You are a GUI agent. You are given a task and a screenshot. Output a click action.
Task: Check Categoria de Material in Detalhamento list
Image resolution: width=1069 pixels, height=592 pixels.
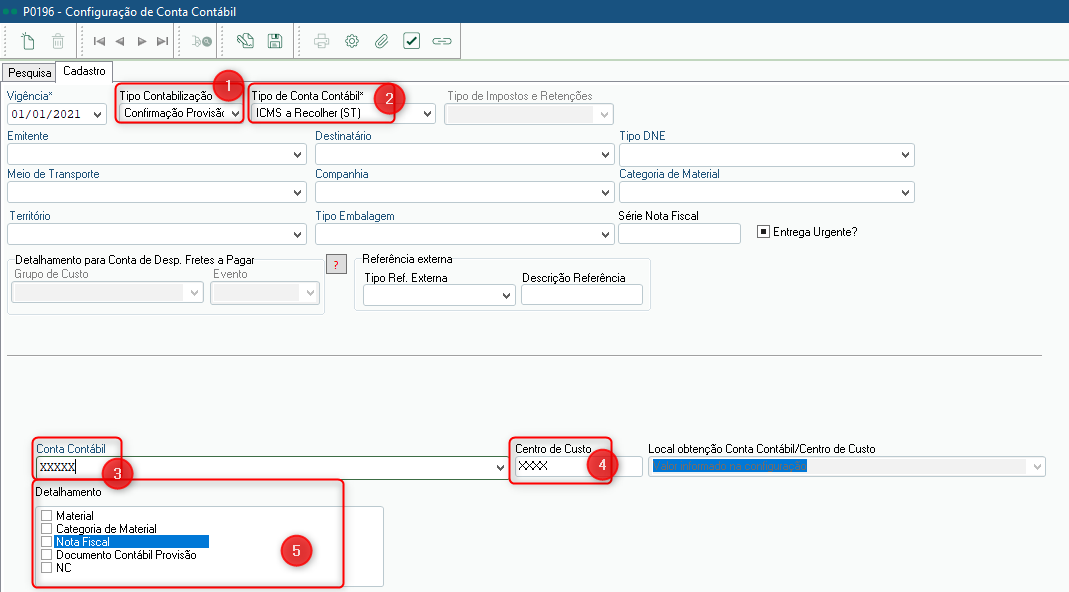(x=46, y=529)
